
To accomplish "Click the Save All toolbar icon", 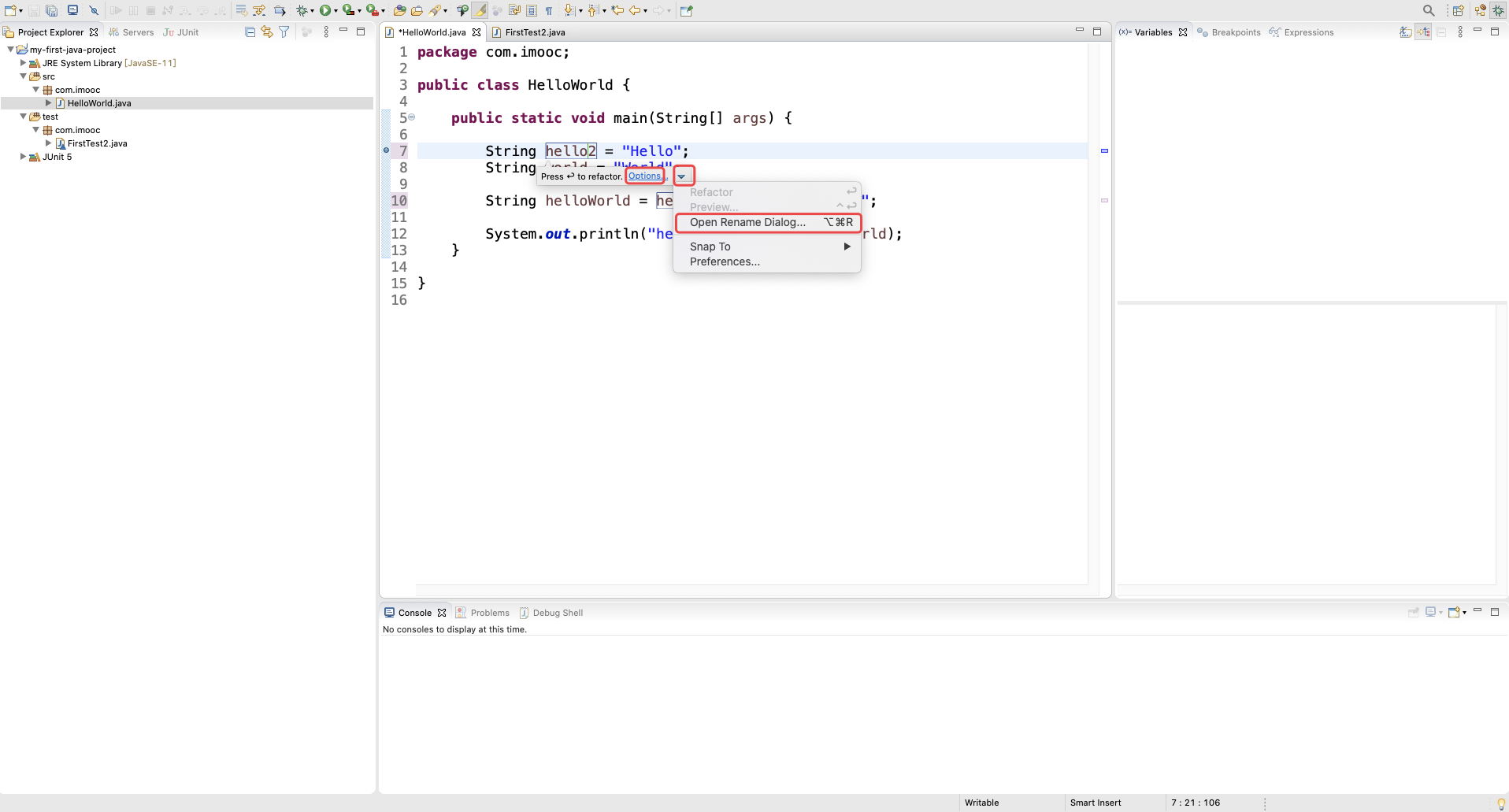I will click(x=51, y=10).
